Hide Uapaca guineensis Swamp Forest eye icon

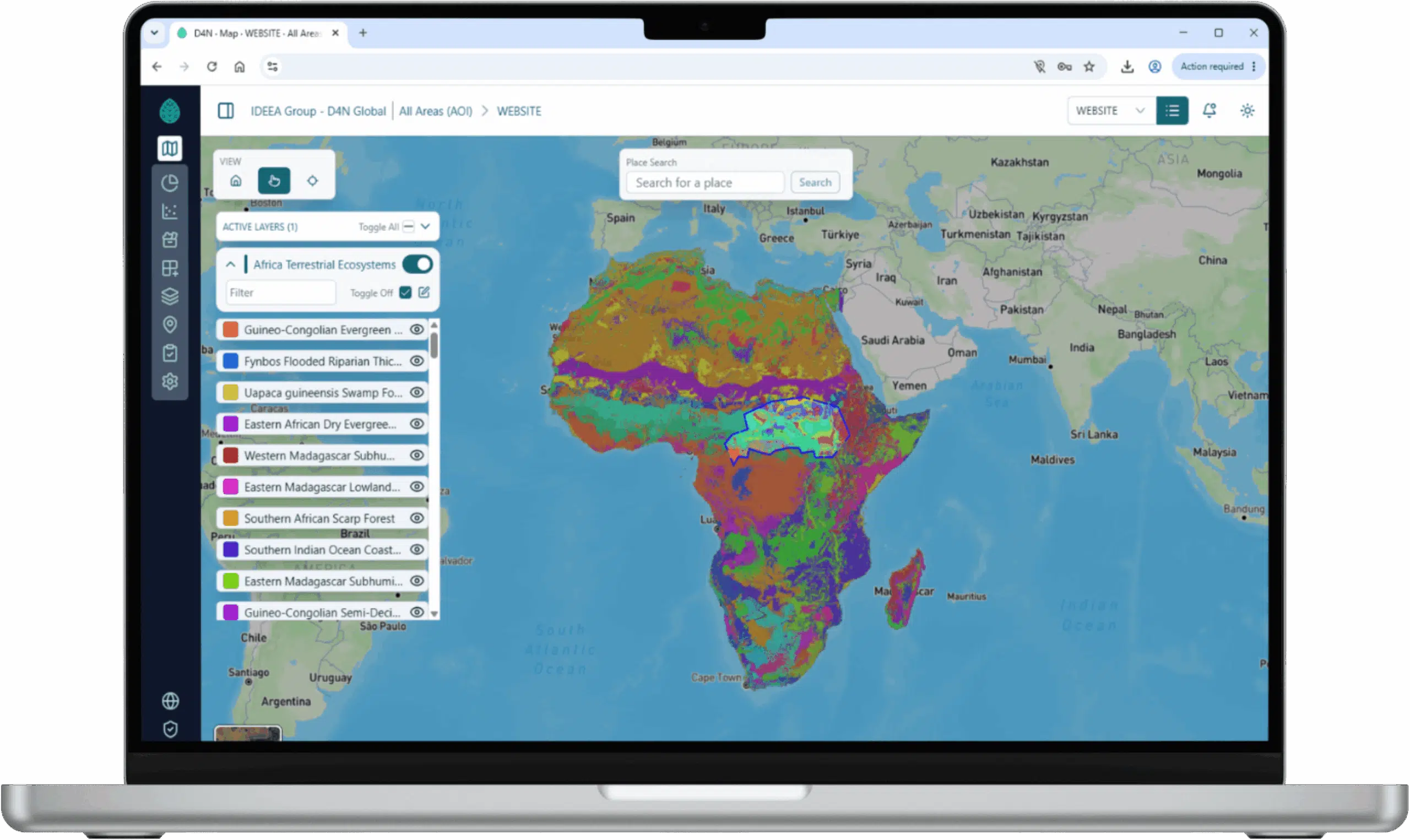click(417, 393)
